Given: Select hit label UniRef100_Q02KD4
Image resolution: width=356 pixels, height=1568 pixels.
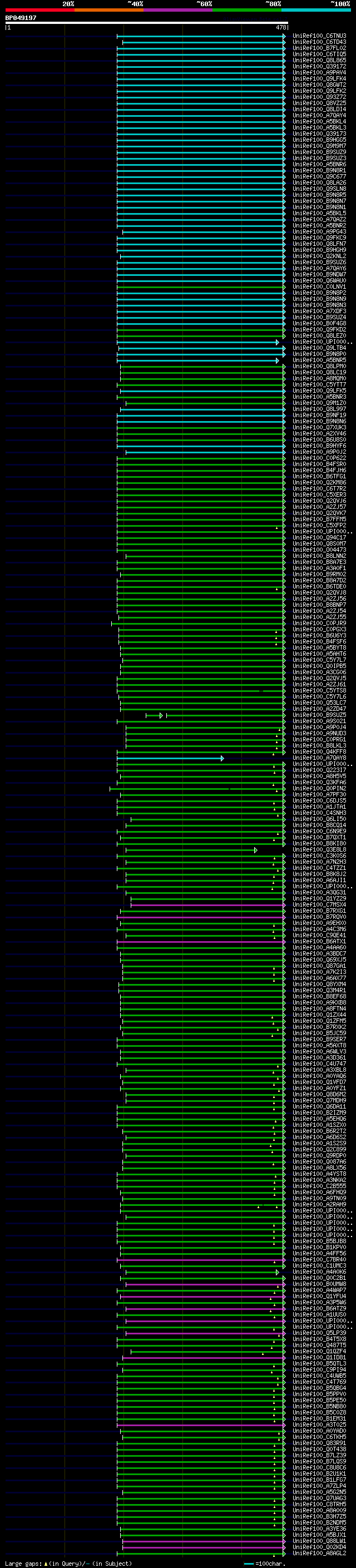Looking at the screenshot, I should click(x=319, y=1548).
